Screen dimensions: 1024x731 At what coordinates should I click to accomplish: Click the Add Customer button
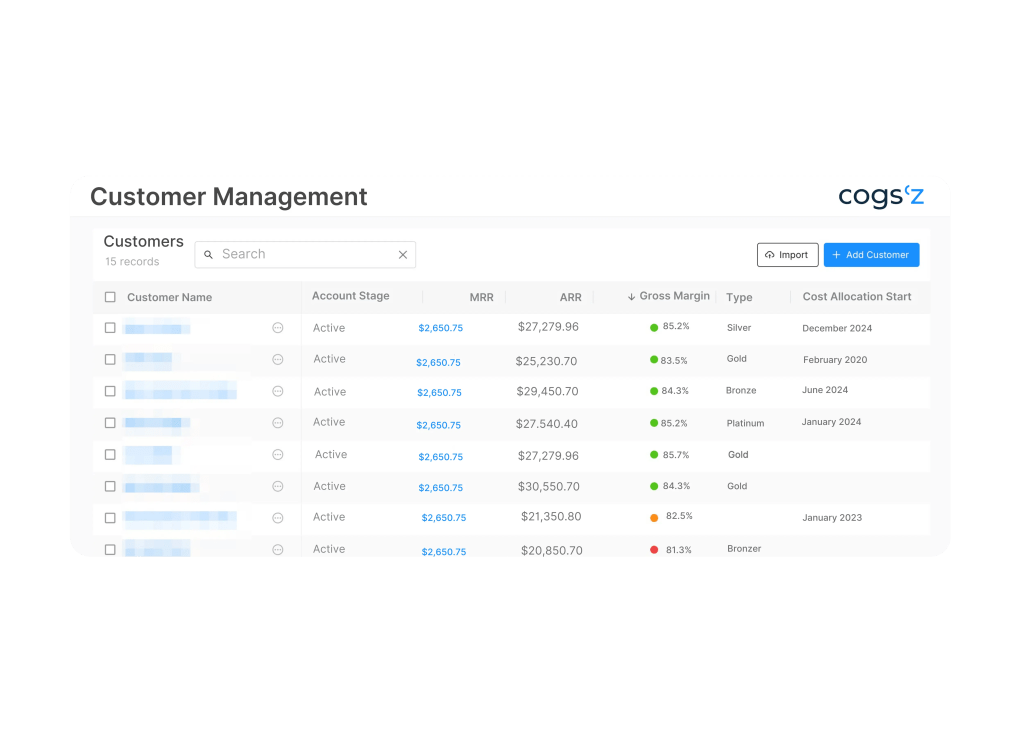[871, 255]
